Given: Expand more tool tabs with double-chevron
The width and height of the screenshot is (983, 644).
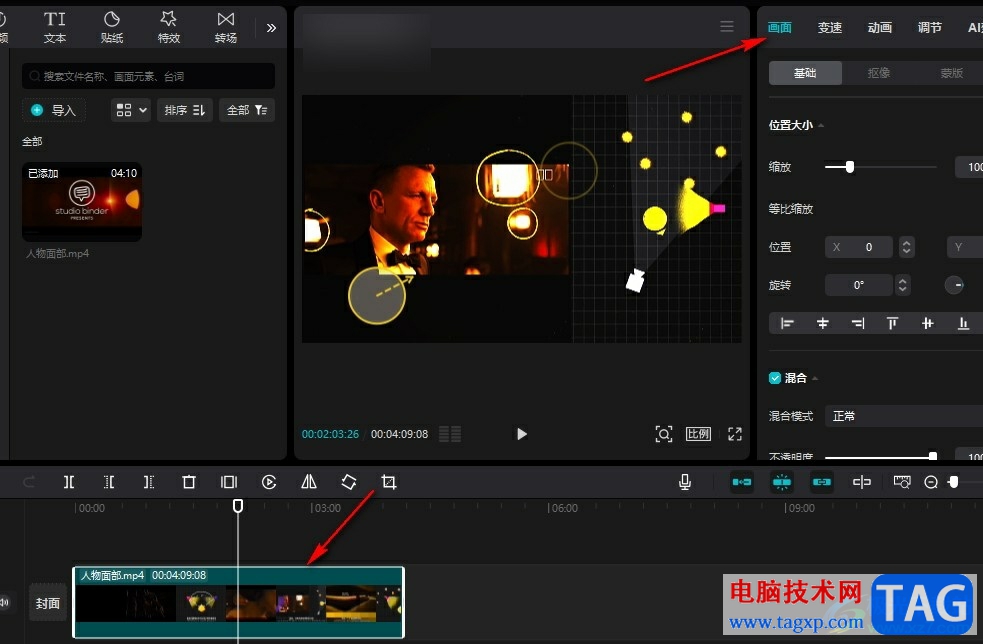Looking at the screenshot, I should coord(271,28).
